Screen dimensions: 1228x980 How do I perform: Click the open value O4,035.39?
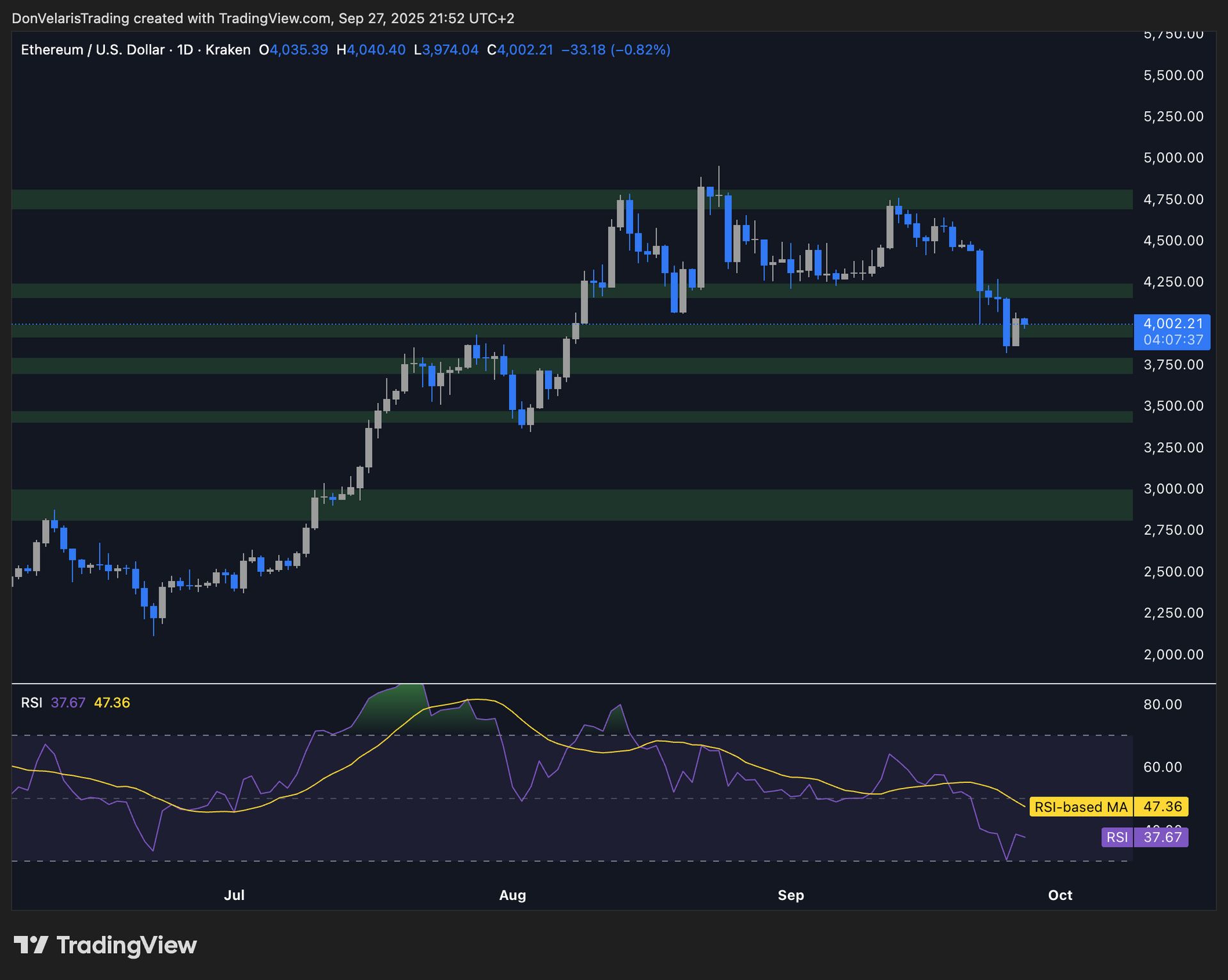coord(293,50)
